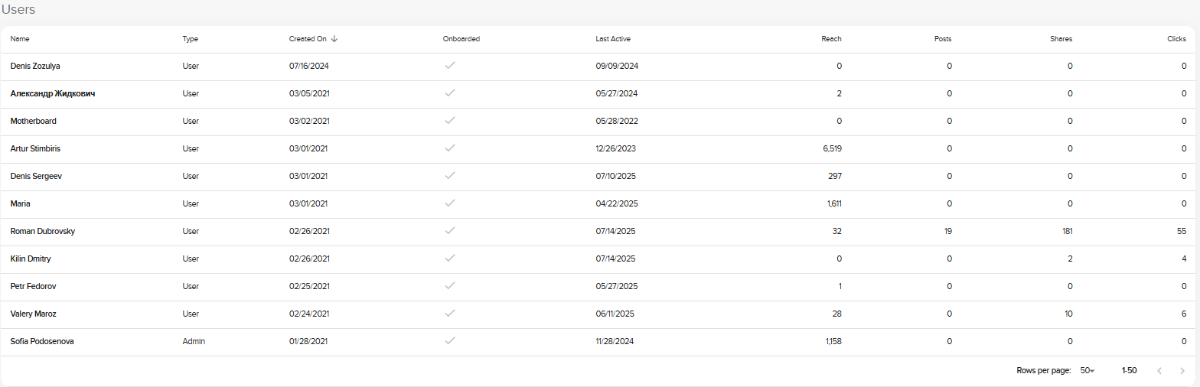Open user Roman Dubrovsky
This screenshot has height=387, width=1200.
(x=42, y=231)
